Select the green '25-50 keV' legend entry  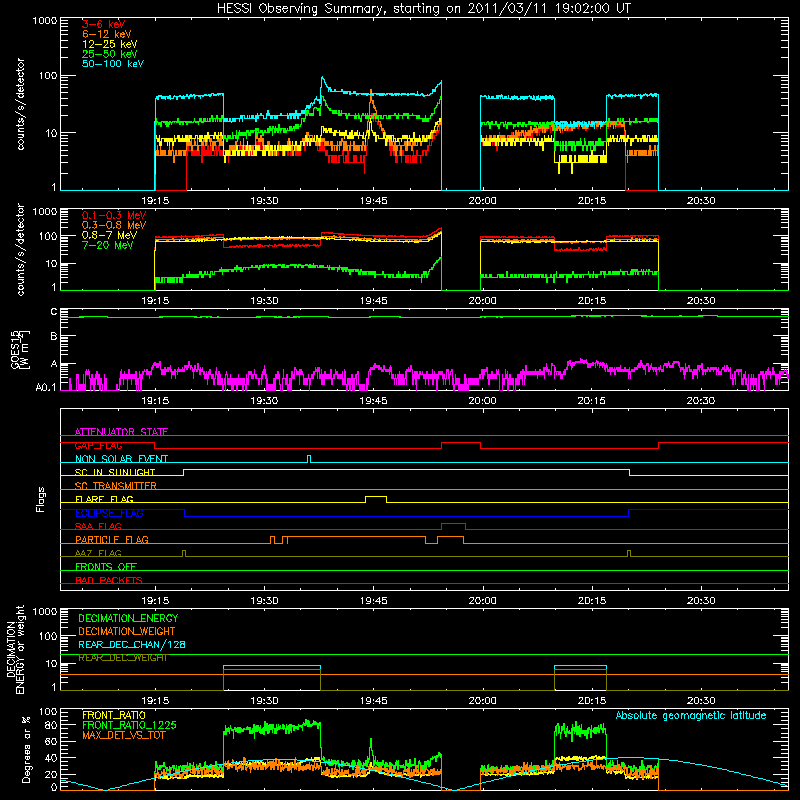(110, 54)
